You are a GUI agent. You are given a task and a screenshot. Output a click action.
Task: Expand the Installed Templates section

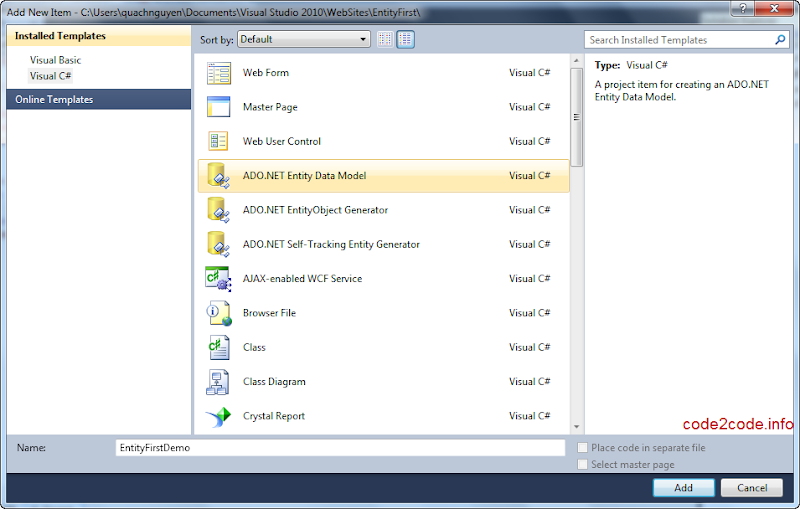coord(60,36)
